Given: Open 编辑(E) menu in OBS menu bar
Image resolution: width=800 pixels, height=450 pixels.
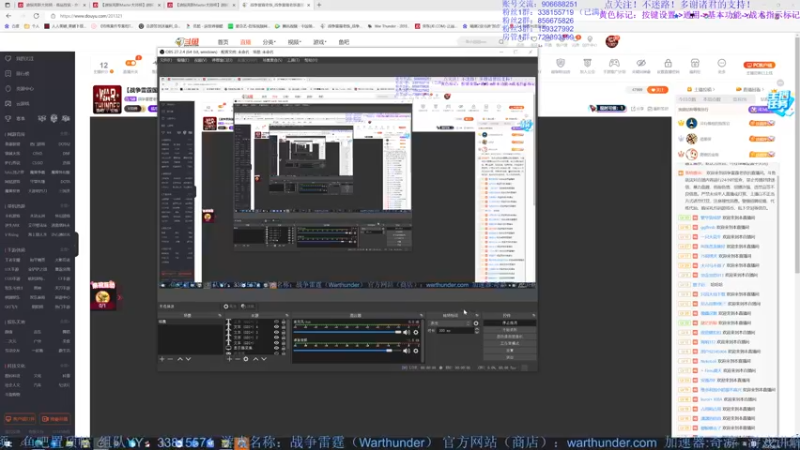Looking at the screenshot, I should [183, 60].
